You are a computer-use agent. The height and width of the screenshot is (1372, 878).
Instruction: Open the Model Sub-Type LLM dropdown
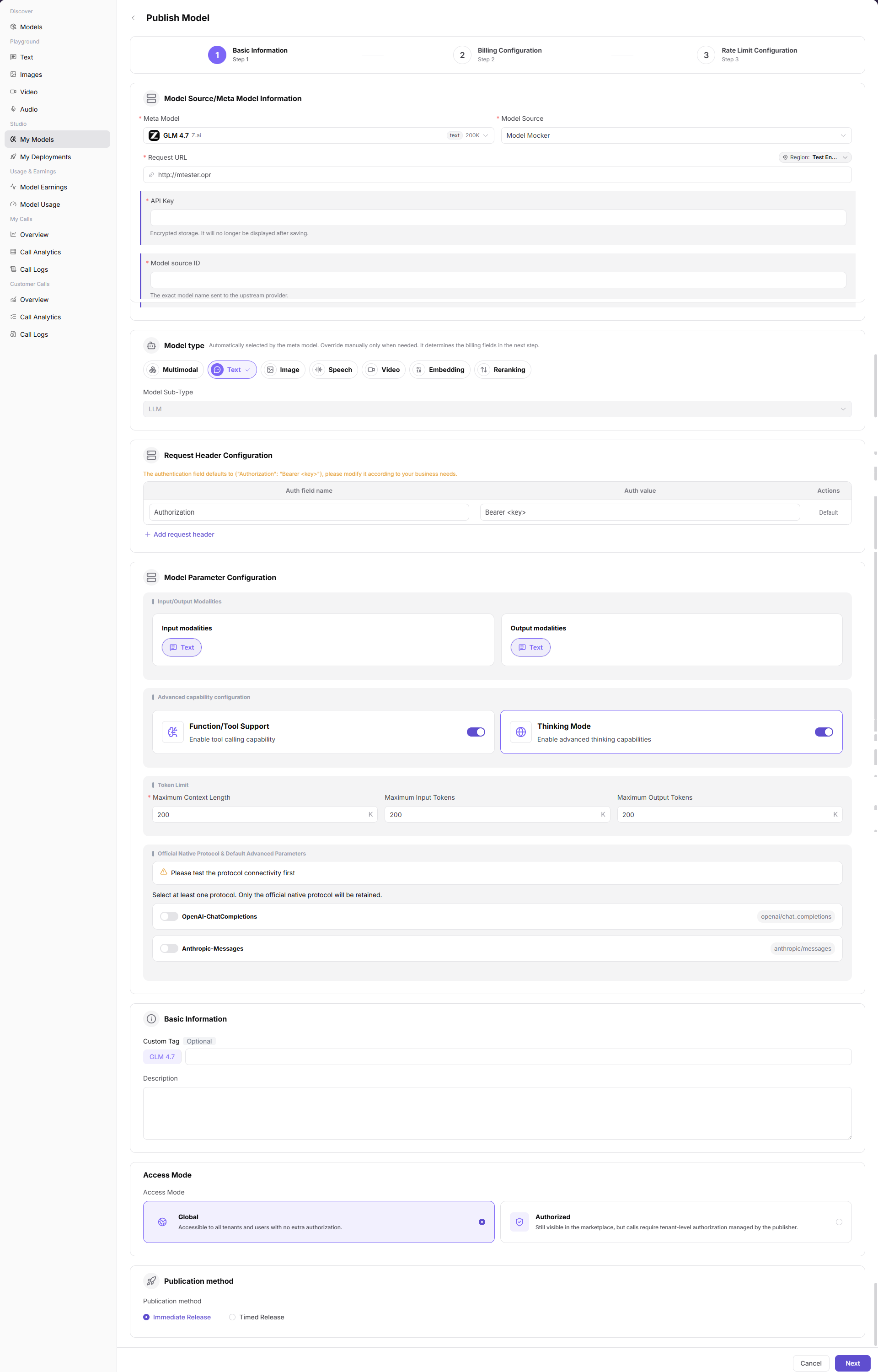tap(497, 409)
